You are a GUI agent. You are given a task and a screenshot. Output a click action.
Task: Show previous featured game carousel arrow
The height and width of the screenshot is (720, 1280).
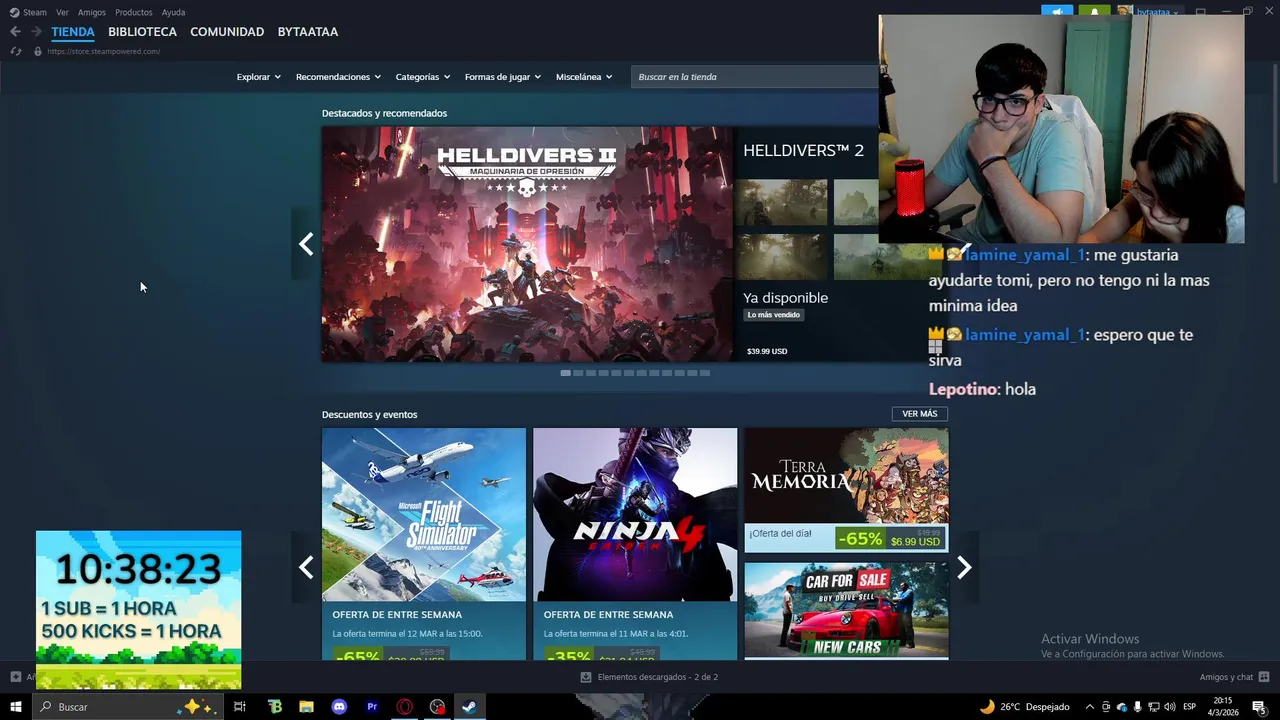pyautogui.click(x=306, y=244)
